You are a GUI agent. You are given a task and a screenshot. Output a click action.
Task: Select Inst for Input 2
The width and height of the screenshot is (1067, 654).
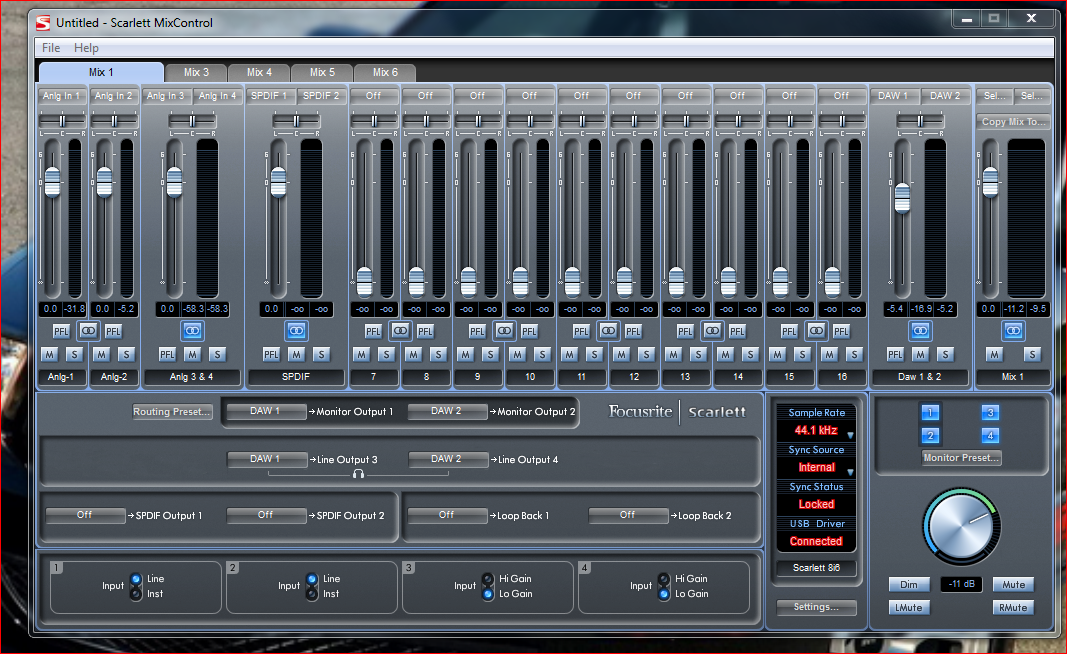click(312, 594)
